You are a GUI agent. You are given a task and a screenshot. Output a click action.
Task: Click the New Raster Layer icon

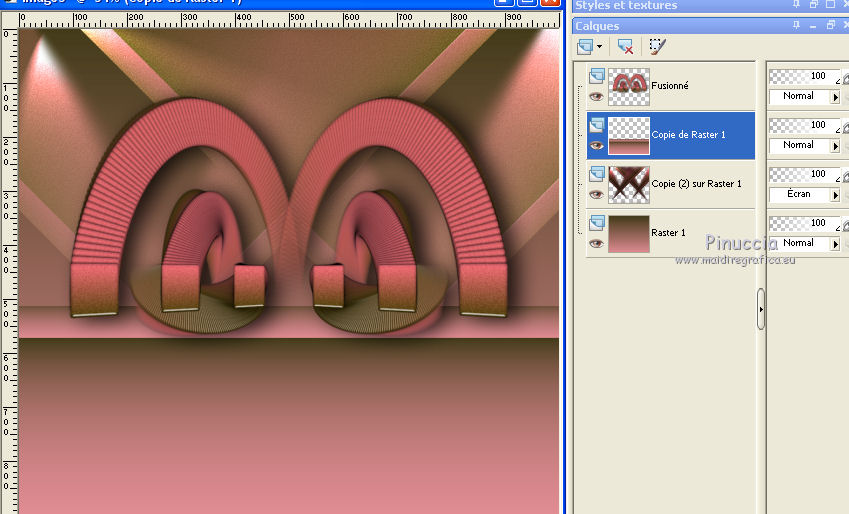[x=586, y=46]
